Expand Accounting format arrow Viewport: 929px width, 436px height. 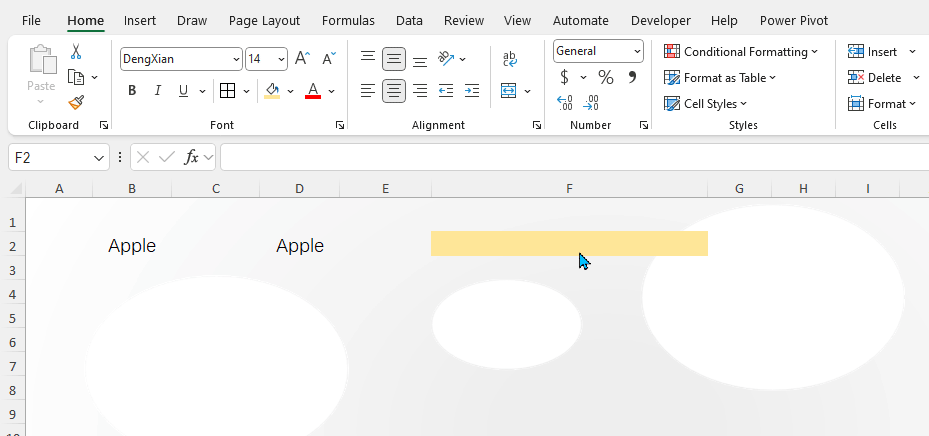click(x=583, y=78)
